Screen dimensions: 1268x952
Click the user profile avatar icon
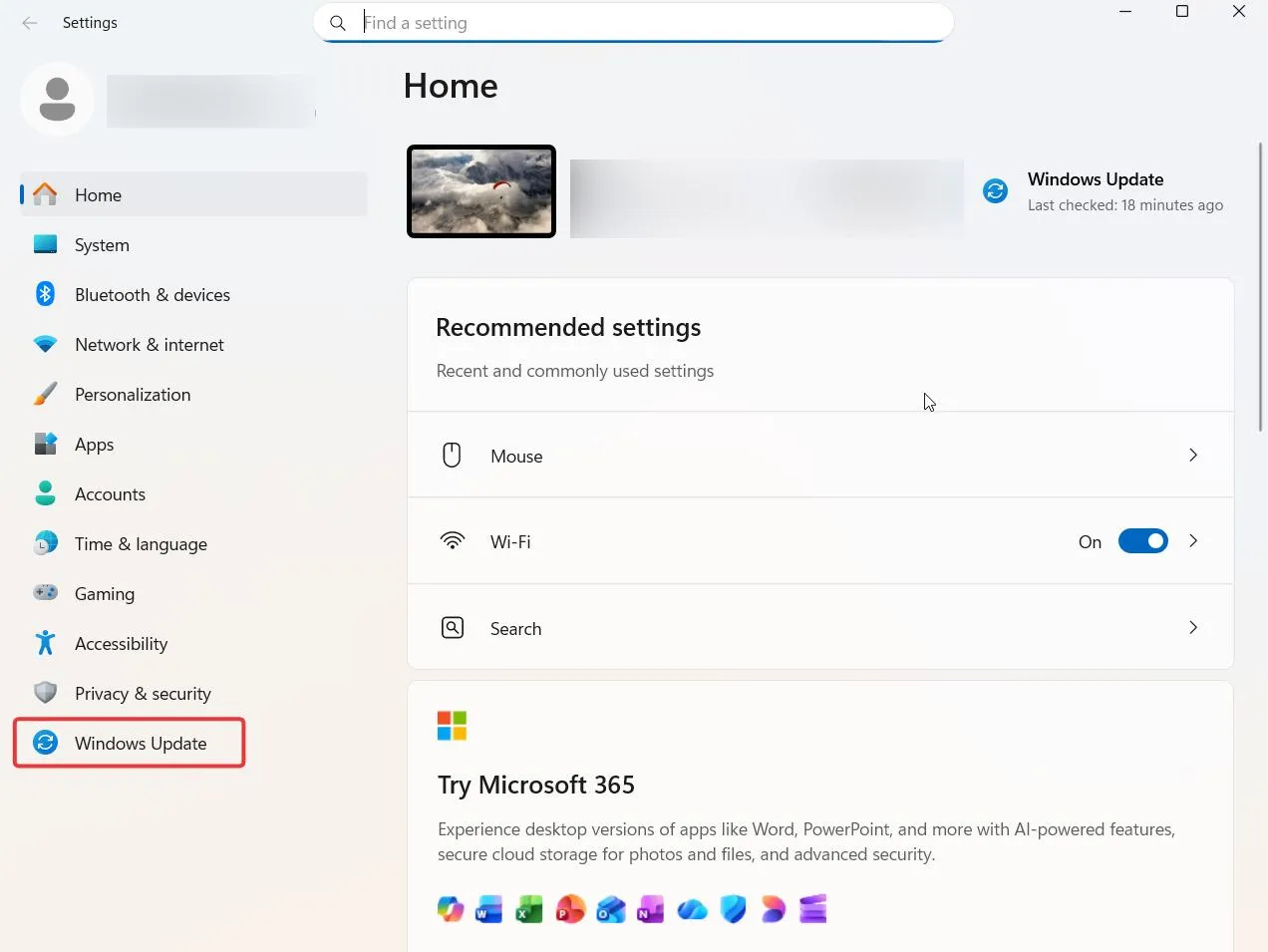[x=57, y=99]
